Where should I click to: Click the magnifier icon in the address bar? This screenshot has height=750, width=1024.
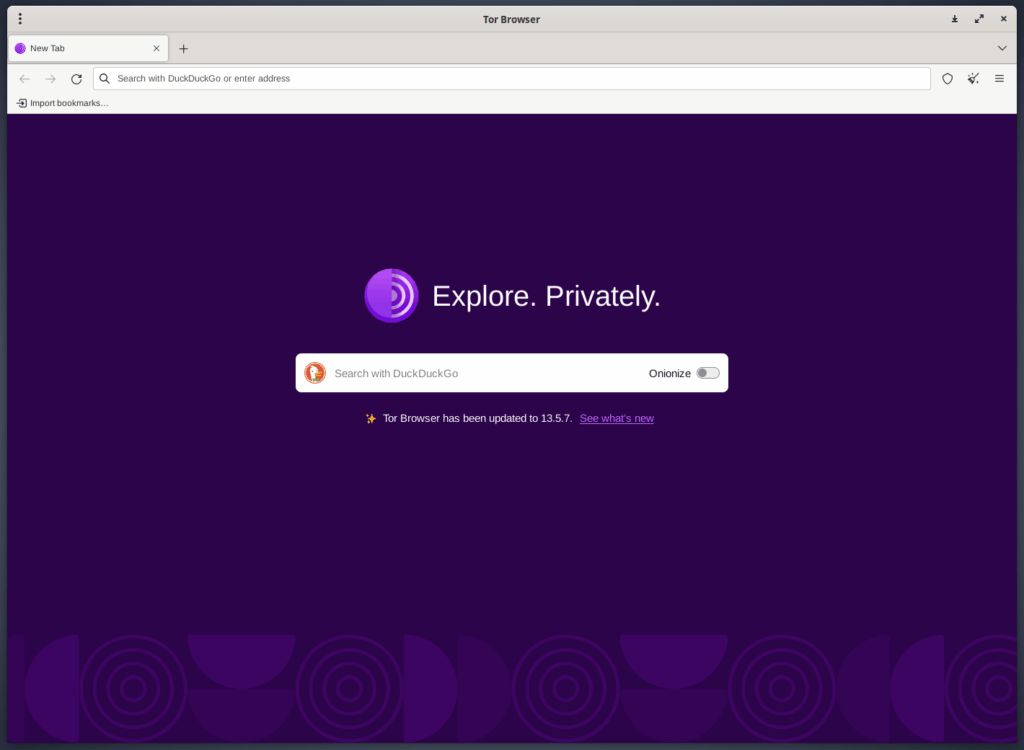(104, 78)
